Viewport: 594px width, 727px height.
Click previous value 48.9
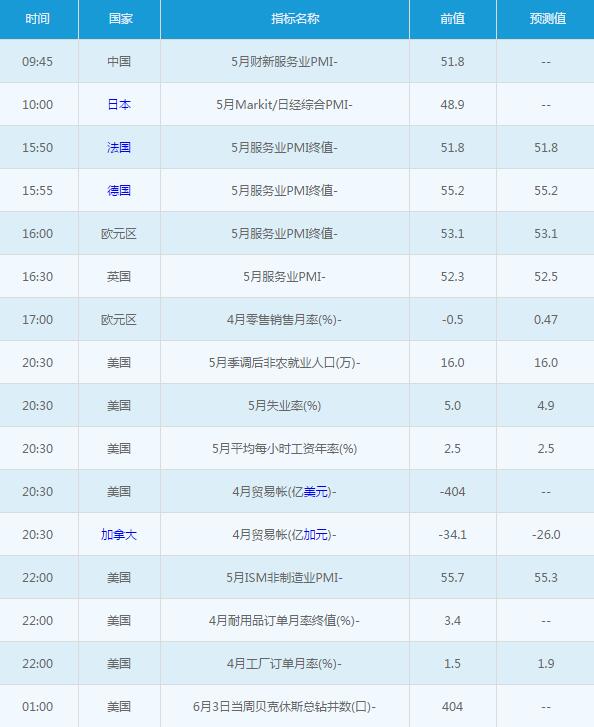tap(453, 105)
